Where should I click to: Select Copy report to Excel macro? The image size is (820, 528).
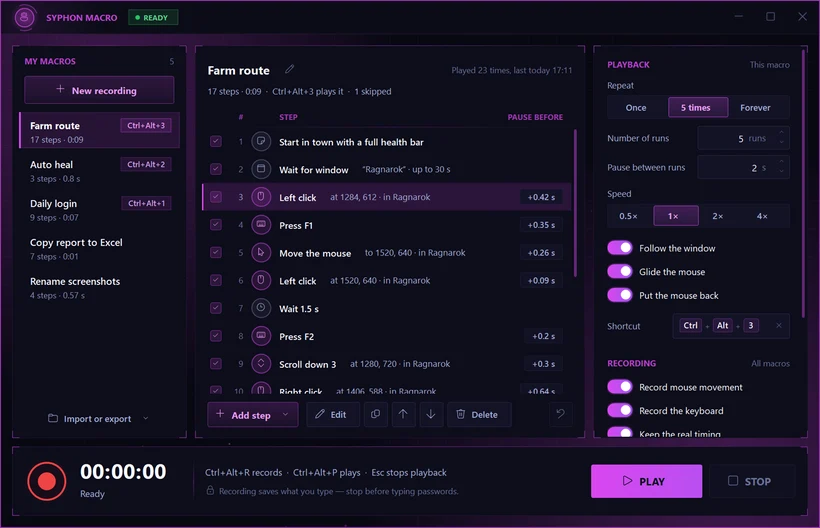click(99, 249)
